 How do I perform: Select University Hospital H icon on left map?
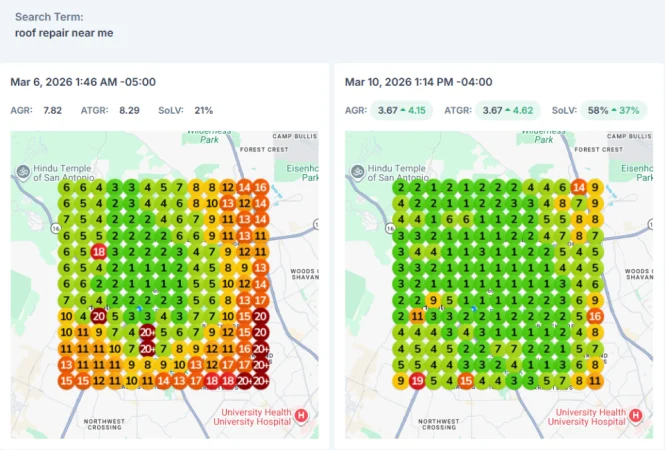301,415
